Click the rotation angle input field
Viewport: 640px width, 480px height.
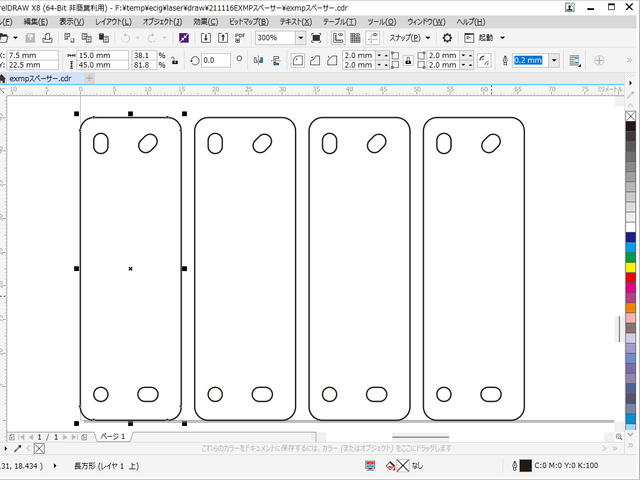215,60
